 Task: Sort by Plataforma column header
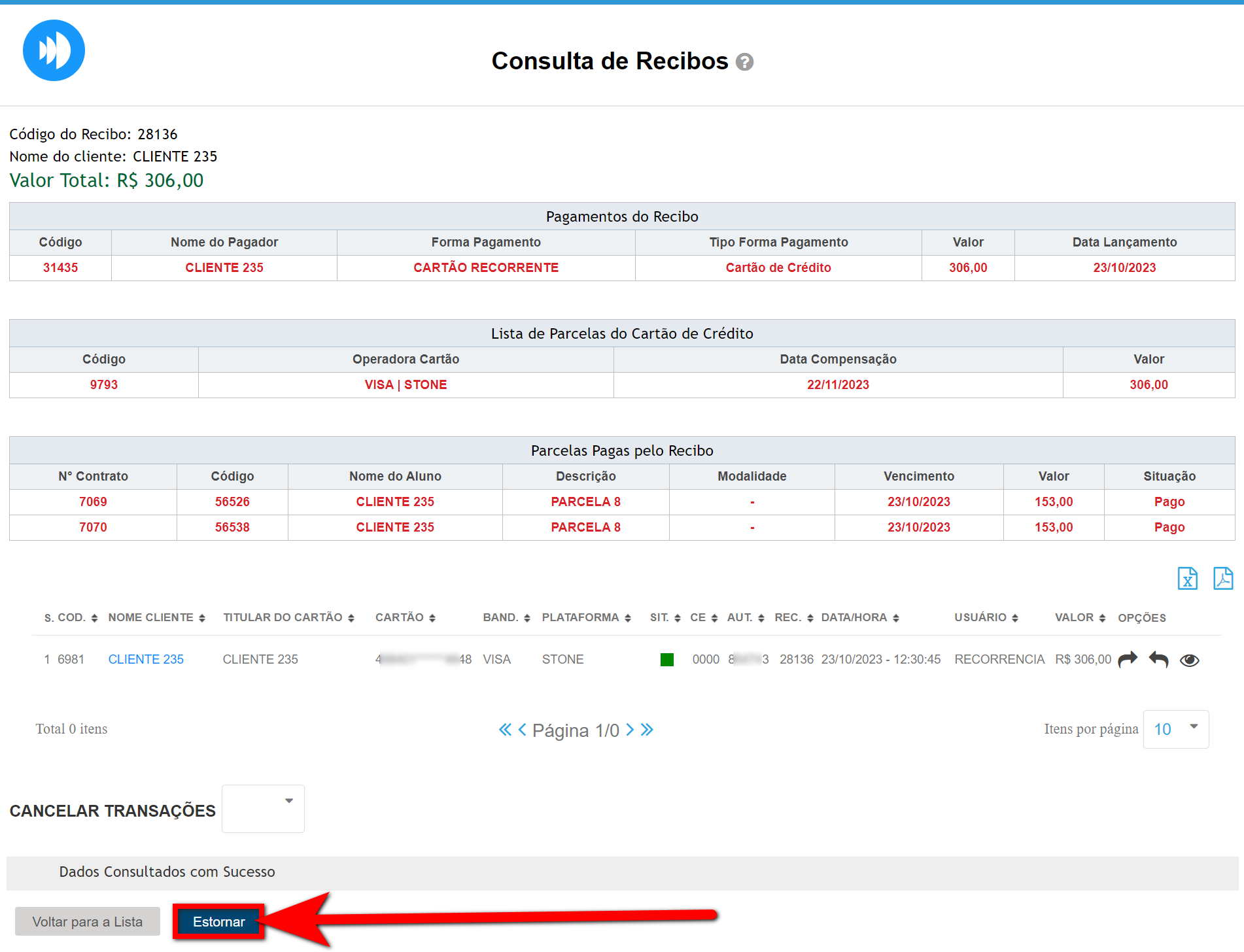[585, 617]
